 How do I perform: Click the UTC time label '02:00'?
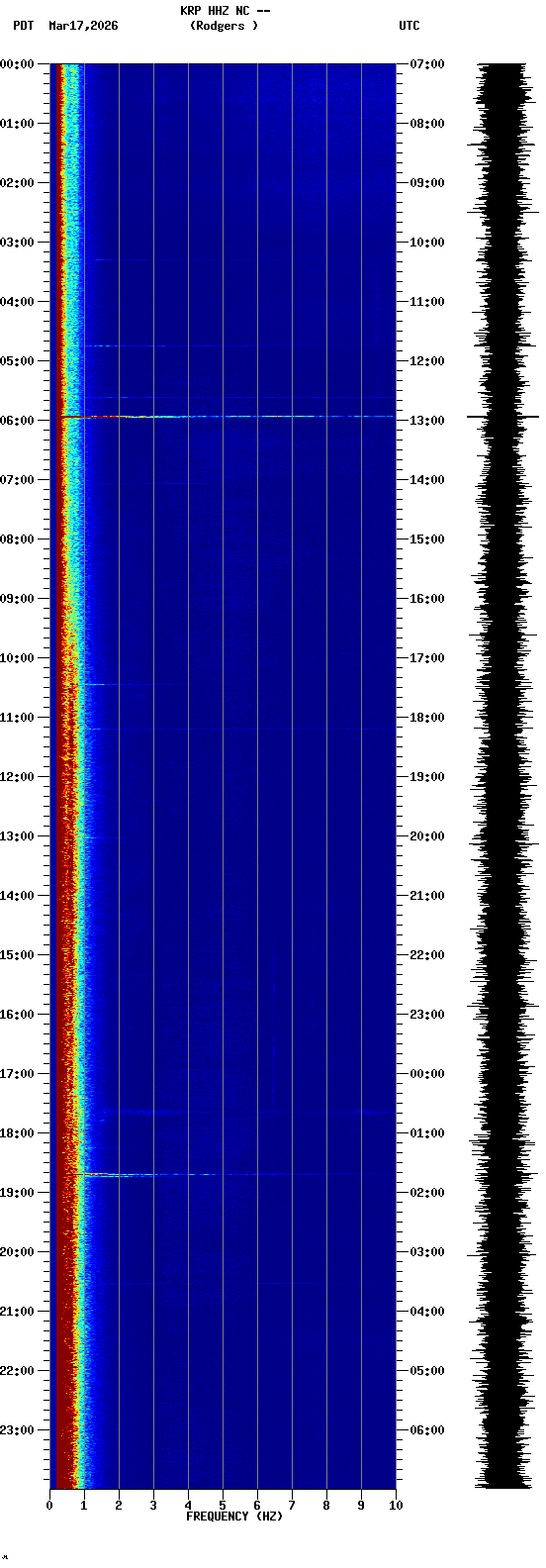coord(427,1193)
